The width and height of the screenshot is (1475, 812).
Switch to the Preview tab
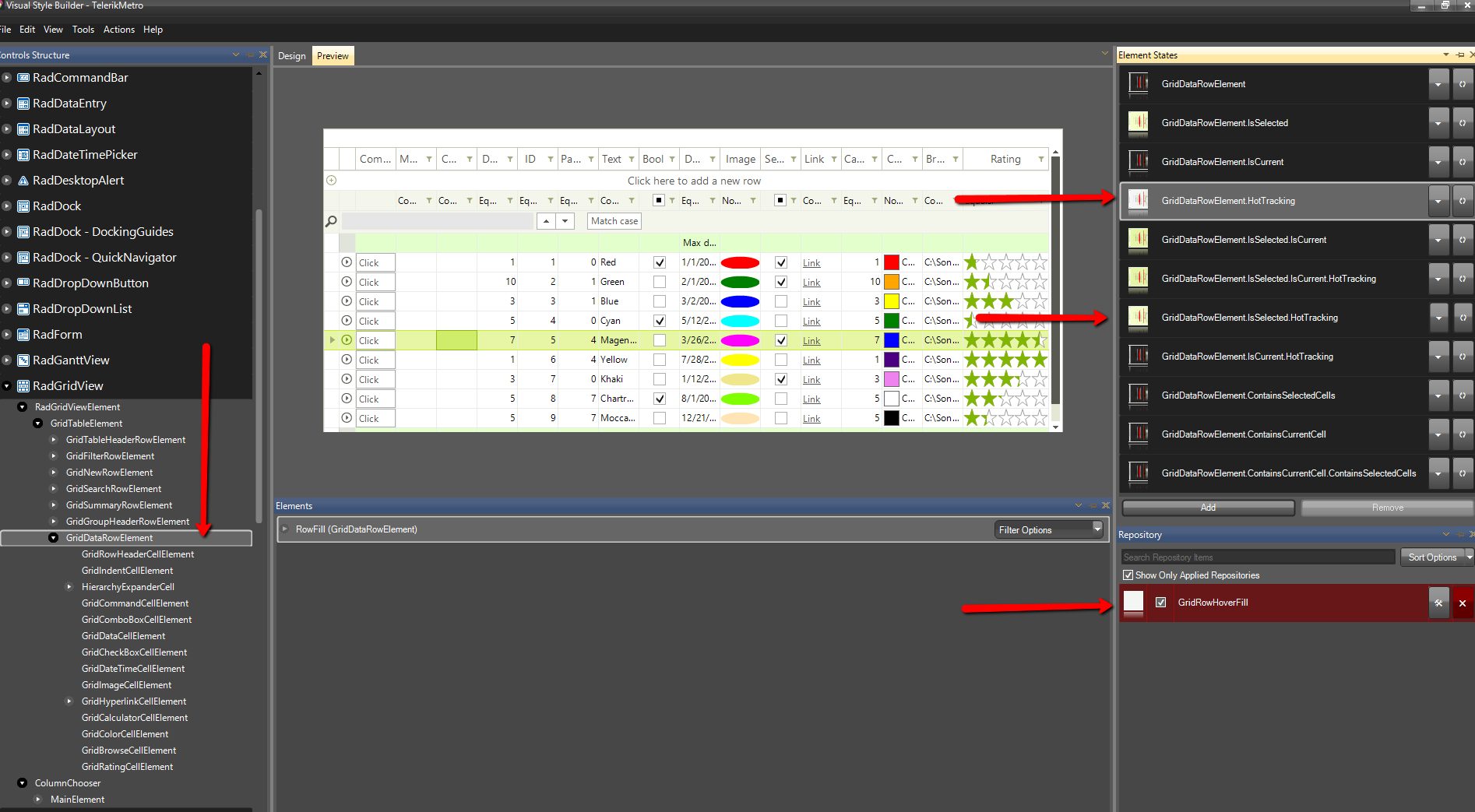click(333, 56)
